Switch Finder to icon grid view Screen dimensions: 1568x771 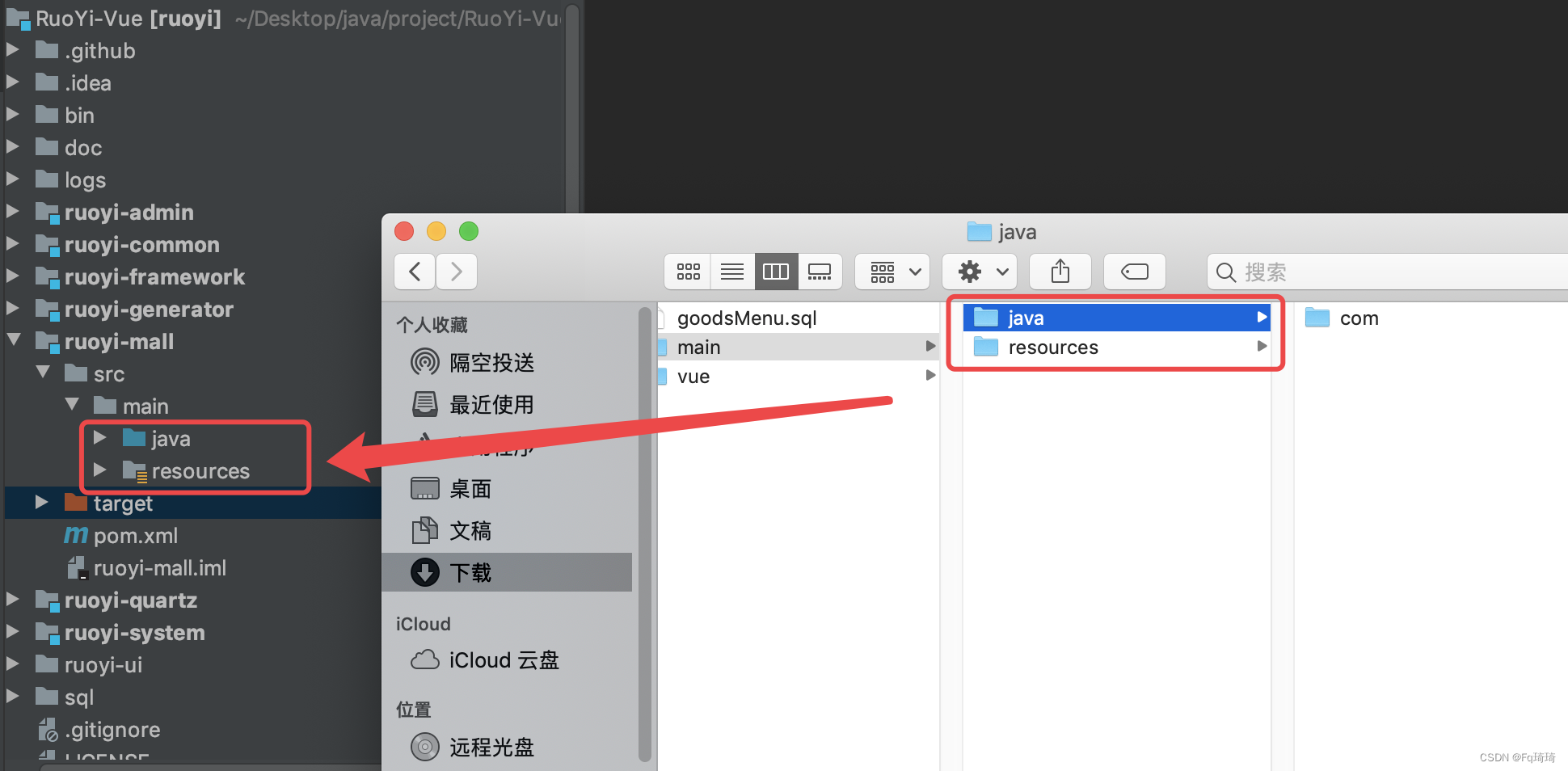coord(687,272)
